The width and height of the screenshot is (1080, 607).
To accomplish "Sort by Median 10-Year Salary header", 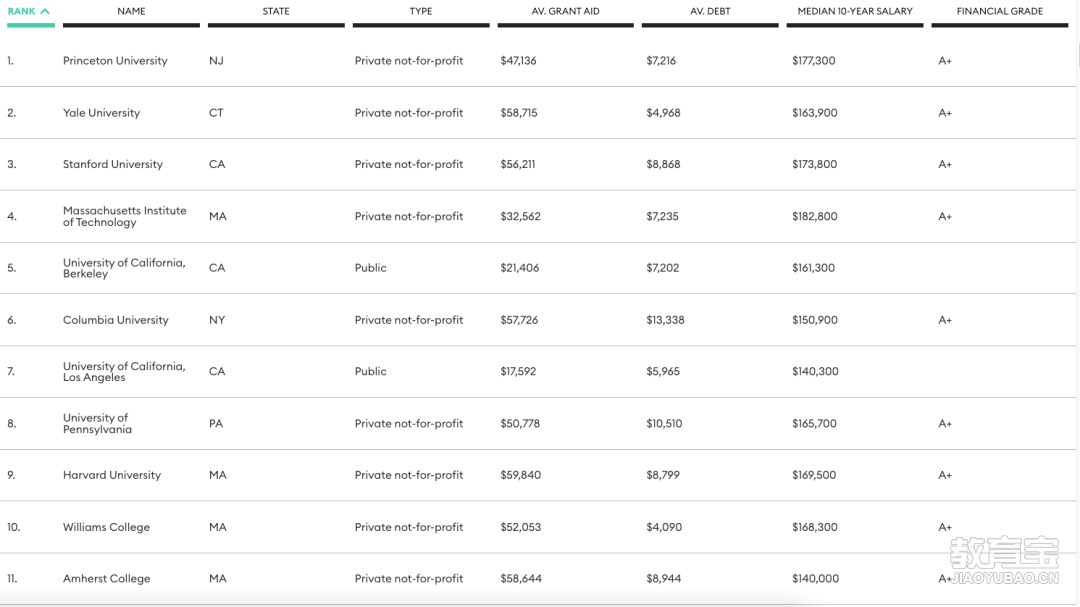I will 855,11.
